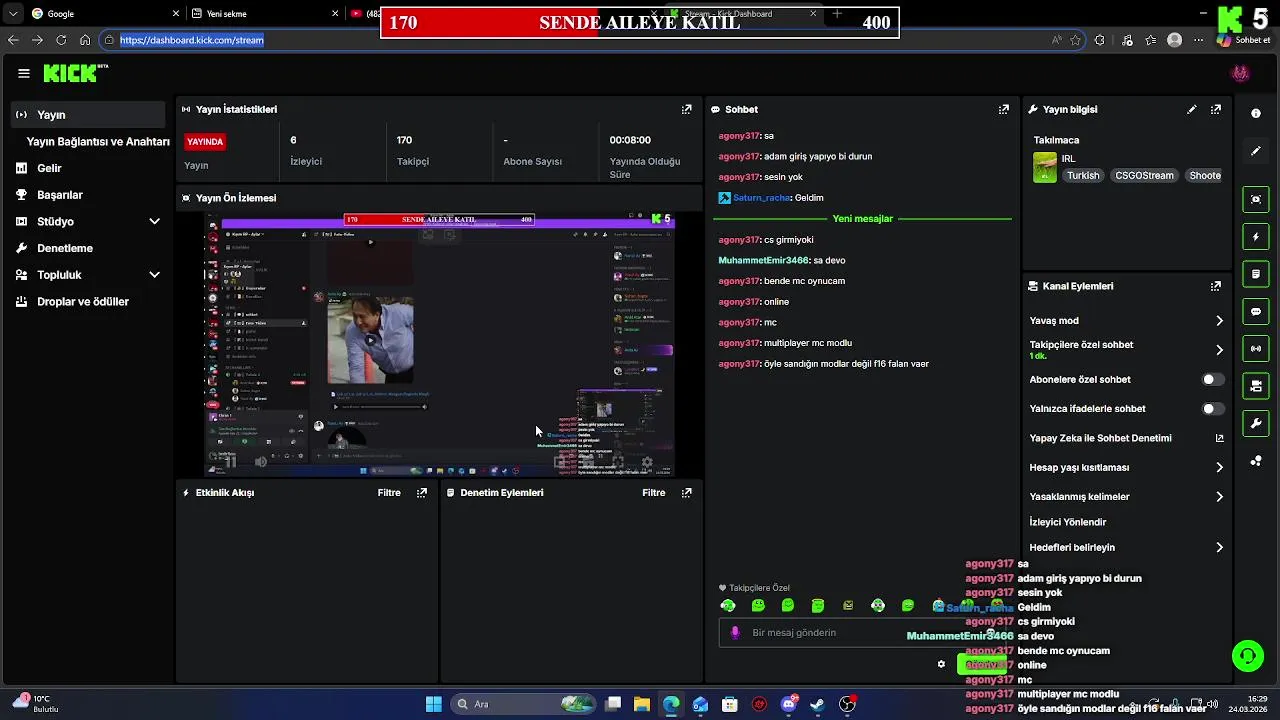
Task: Open the green headset support button
Action: [1247, 656]
